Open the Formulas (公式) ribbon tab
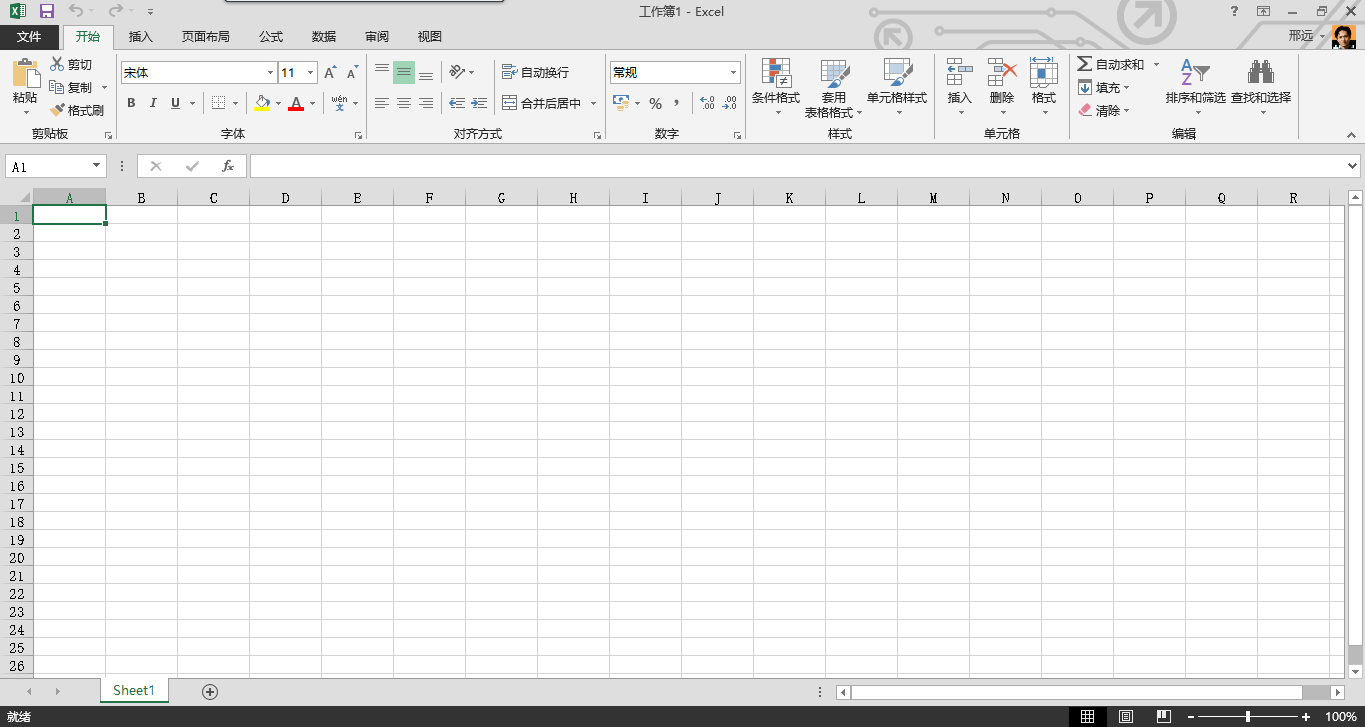The image size is (1365, 727). click(x=271, y=37)
